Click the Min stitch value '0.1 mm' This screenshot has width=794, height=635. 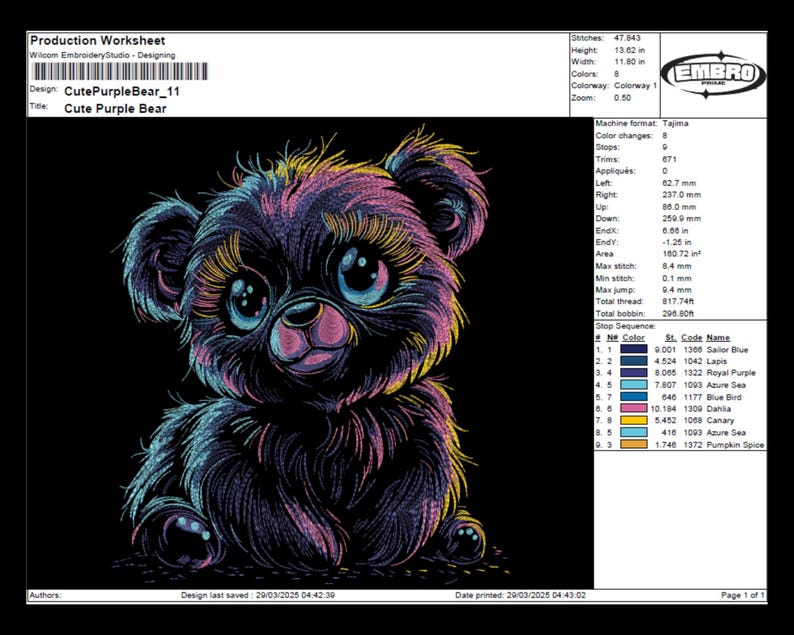pos(677,278)
